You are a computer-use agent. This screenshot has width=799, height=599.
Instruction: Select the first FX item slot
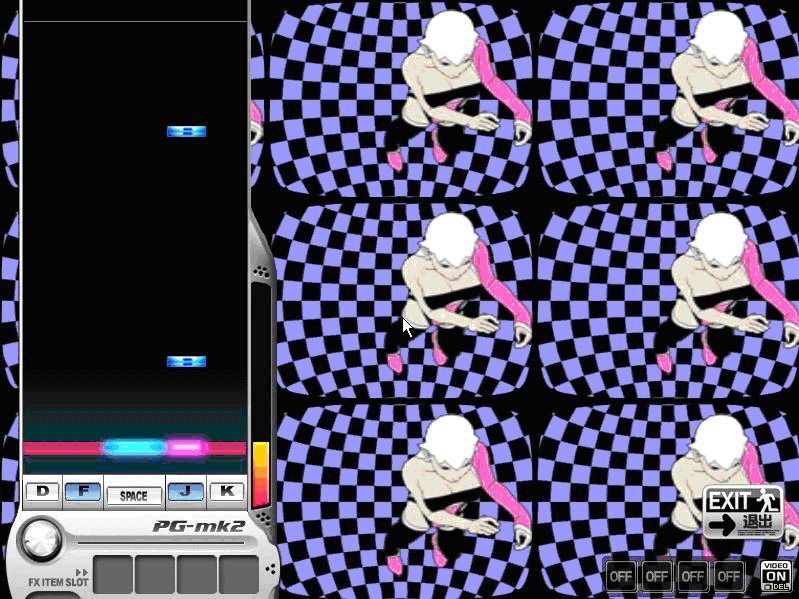pyautogui.click(x=113, y=576)
